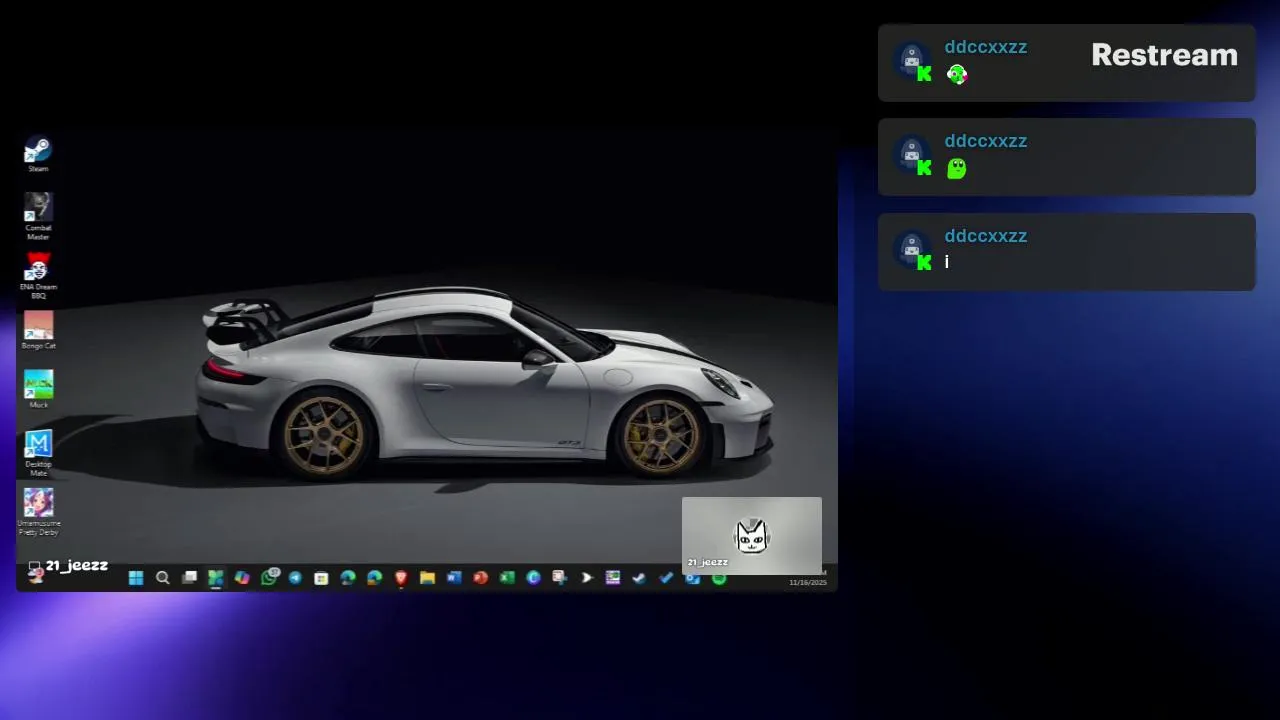Open Microsoft Word from the taskbar
1280x720 pixels.
point(454,578)
